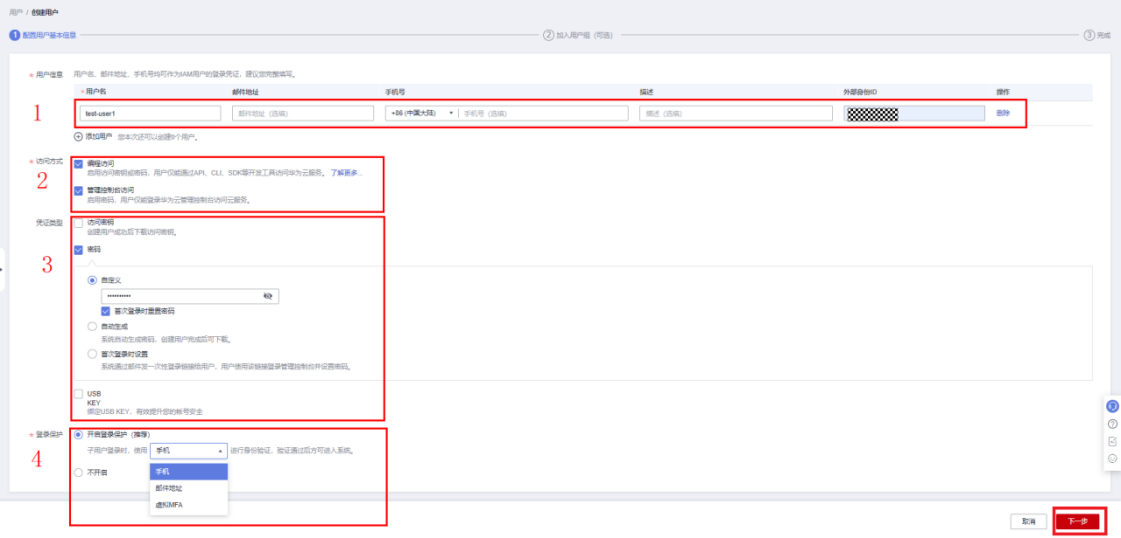Click the customer service headset icon
The height and width of the screenshot is (538, 1121).
coord(1112,406)
